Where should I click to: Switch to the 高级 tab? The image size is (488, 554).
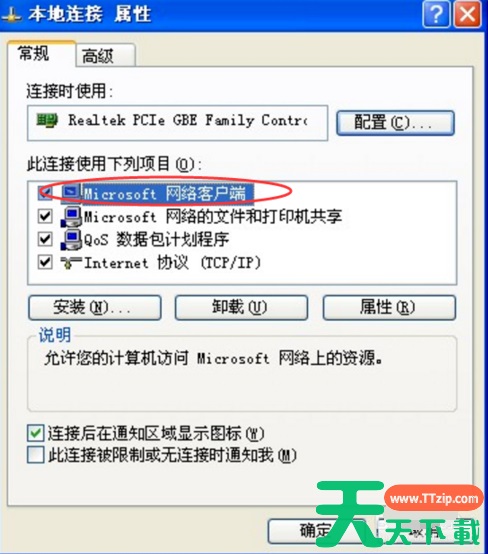[x=105, y=55]
